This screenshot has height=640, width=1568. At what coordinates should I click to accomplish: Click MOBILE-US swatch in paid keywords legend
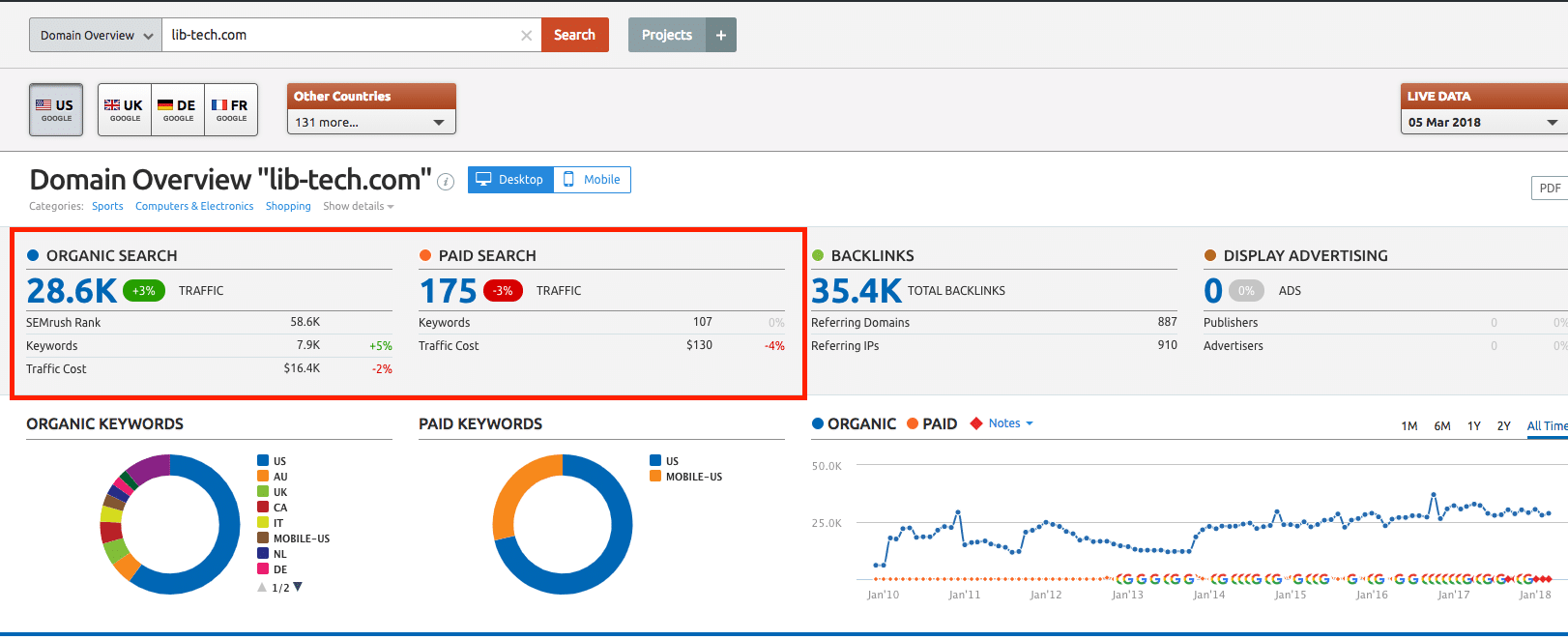[655, 477]
